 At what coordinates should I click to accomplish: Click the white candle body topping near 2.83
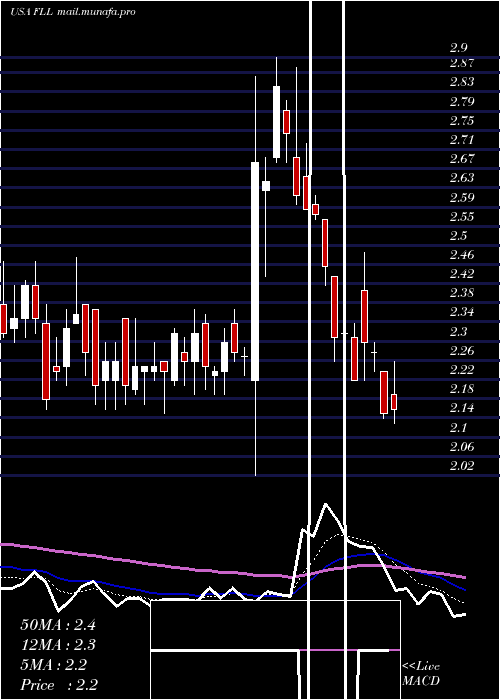pos(277,122)
